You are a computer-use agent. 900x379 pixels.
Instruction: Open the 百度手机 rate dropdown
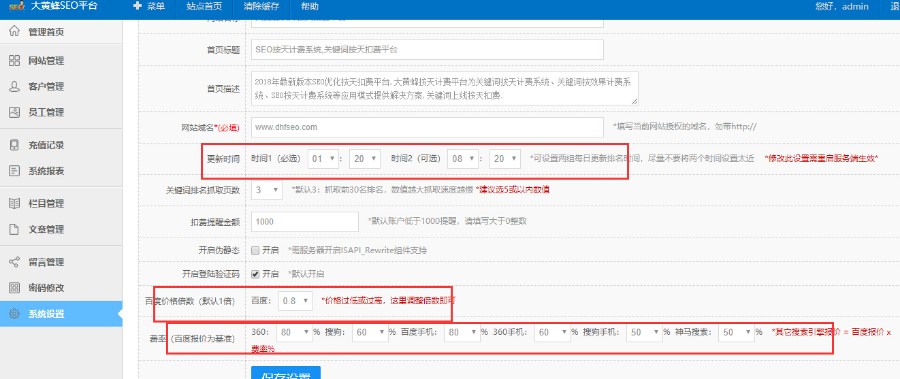[462, 332]
